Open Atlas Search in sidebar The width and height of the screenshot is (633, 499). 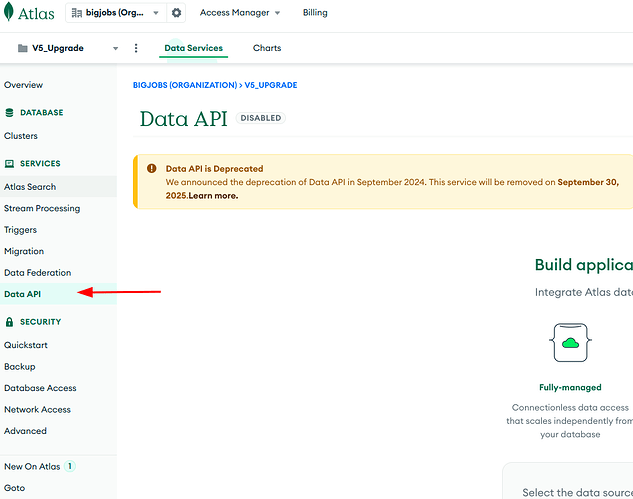[30, 187]
